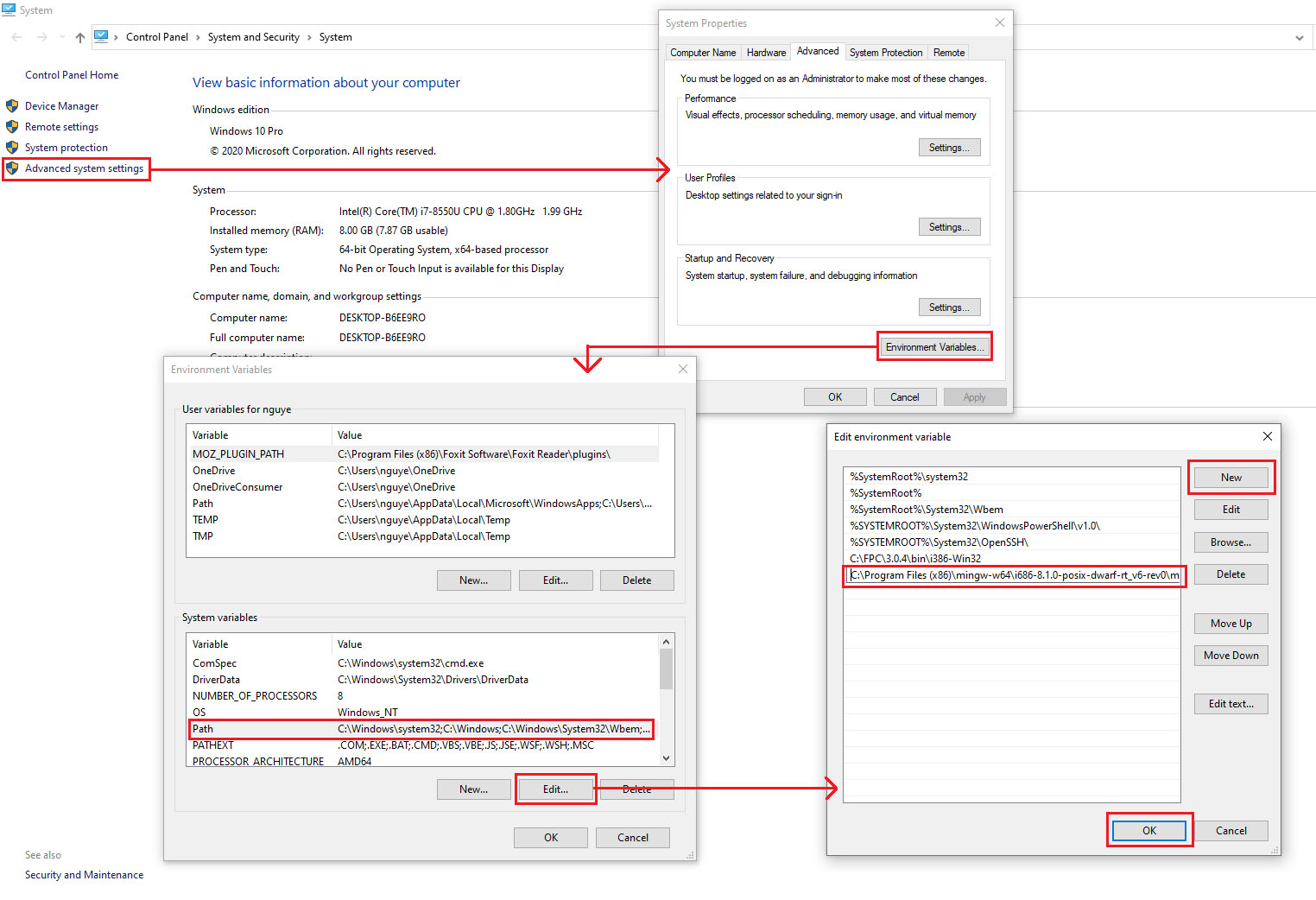Viewport: 1316px width, 900px height.
Task: Select the C:\FPC\3.0.4 path entry
Action: tap(915, 559)
